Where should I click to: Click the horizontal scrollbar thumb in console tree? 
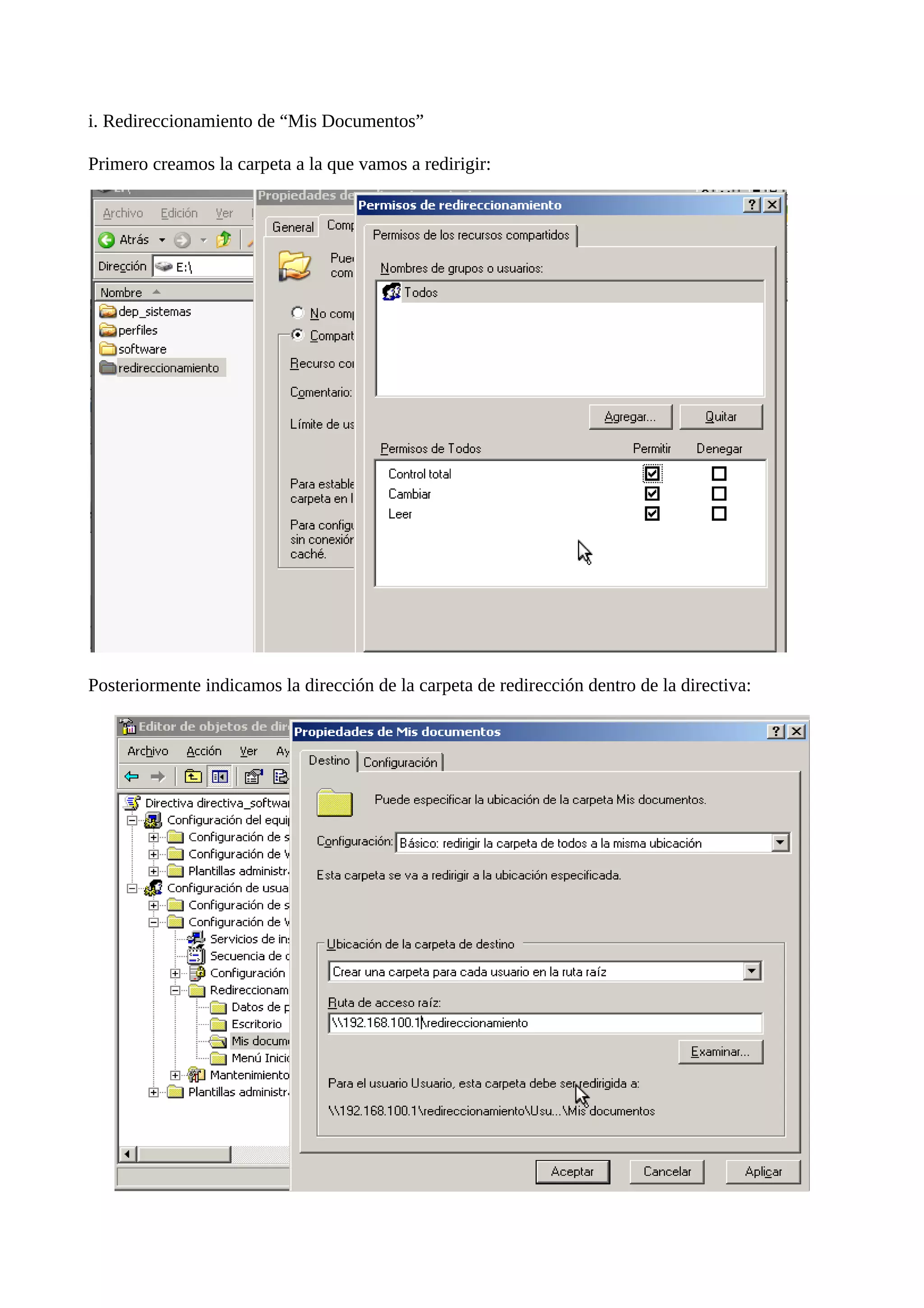184,1154
